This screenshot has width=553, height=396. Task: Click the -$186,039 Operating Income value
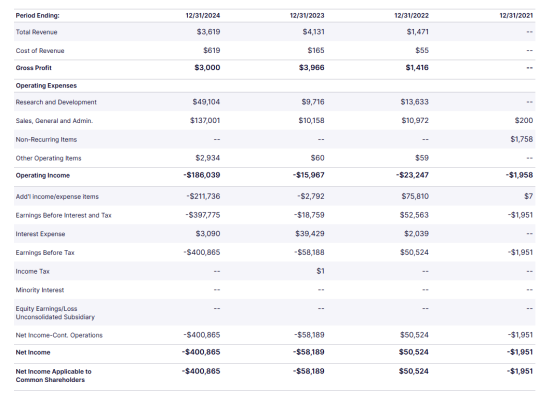[202, 175]
